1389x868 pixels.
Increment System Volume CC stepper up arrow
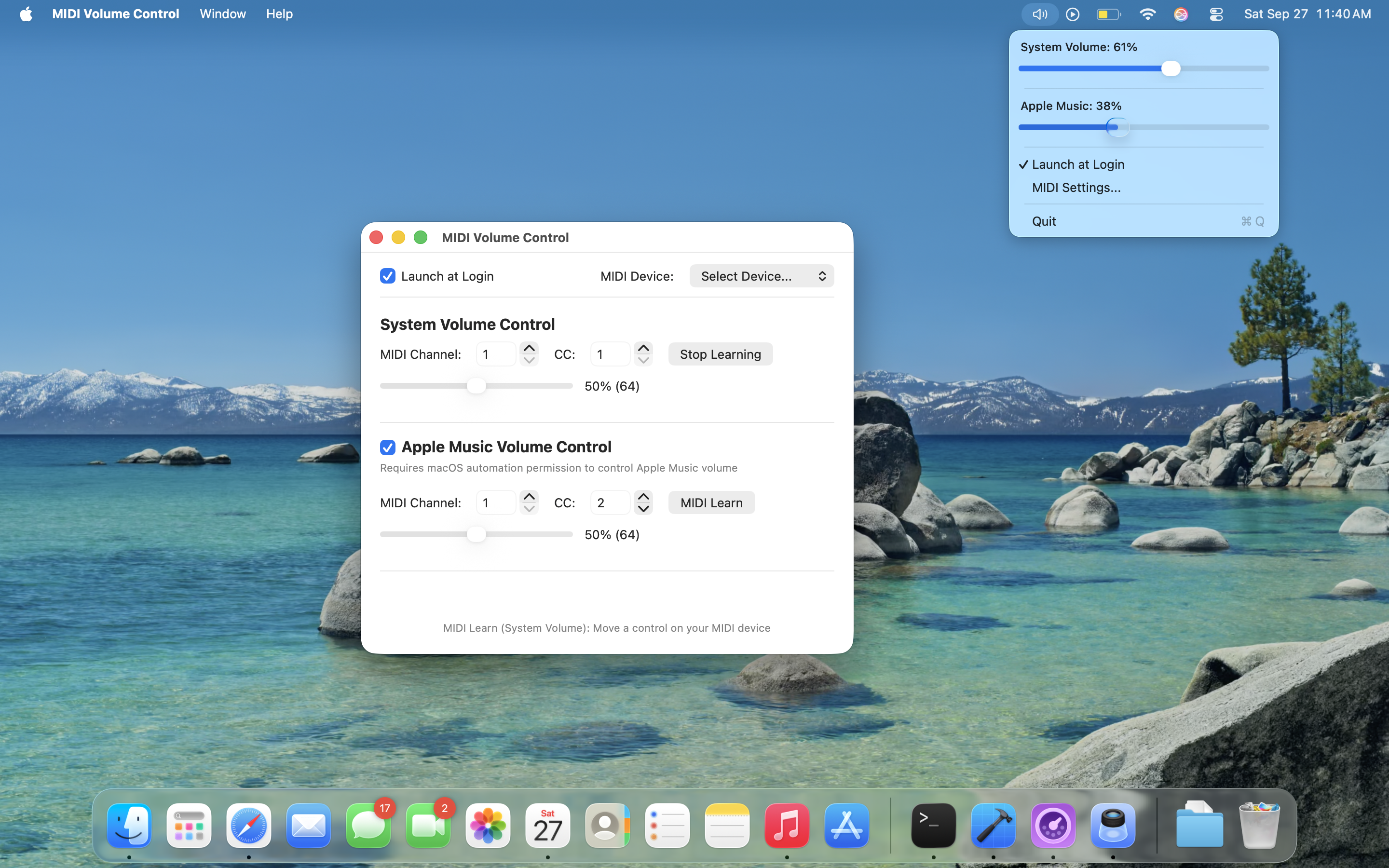pyautogui.click(x=643, y=349)
